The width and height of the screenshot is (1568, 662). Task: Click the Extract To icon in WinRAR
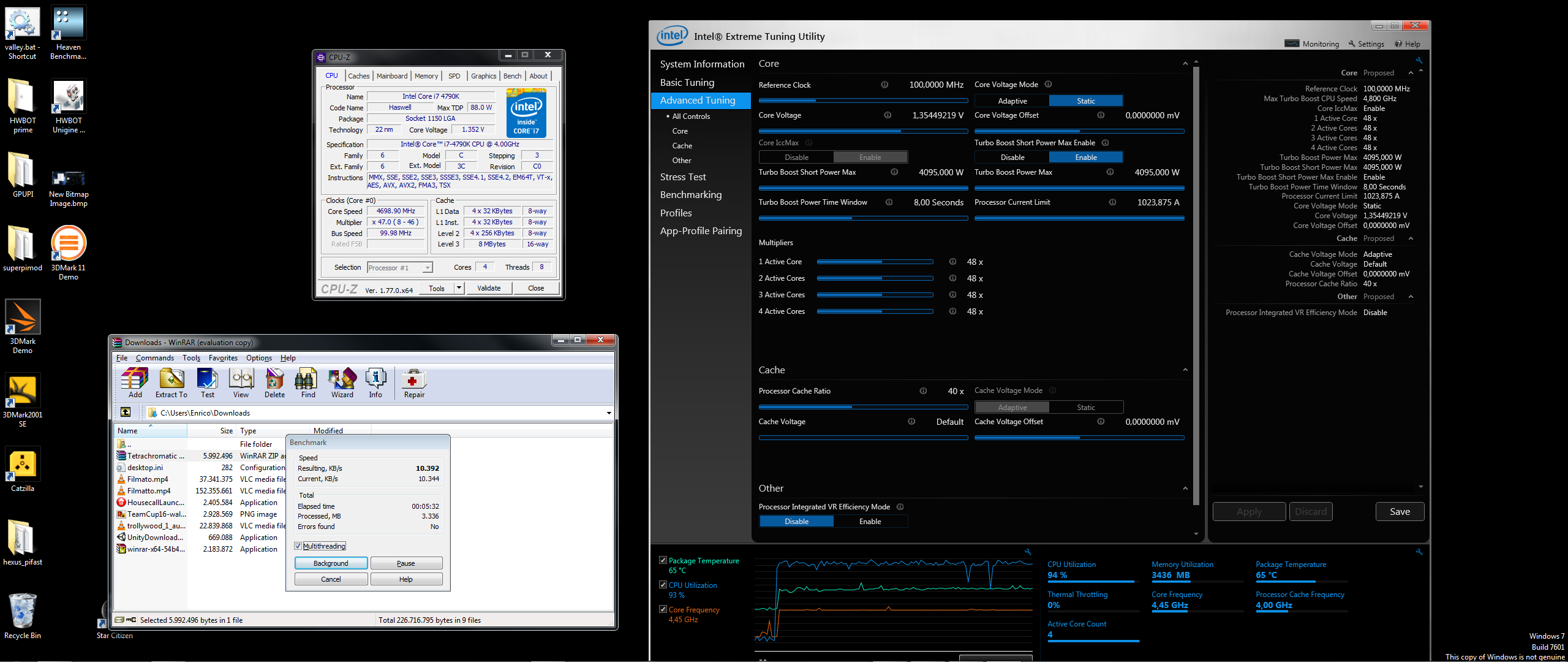[171, 383]
